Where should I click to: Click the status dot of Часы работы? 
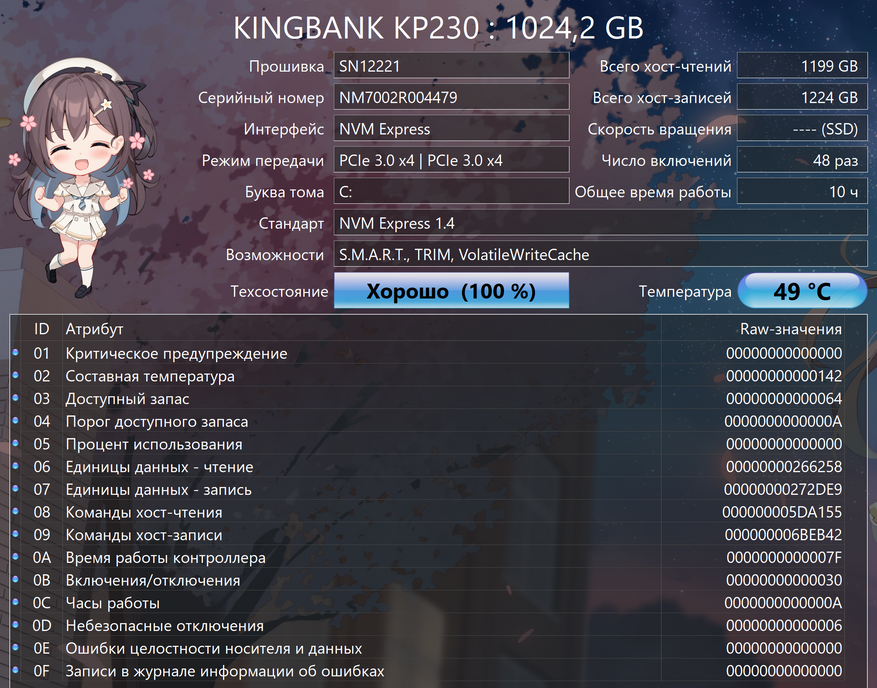tap(16, 602)
